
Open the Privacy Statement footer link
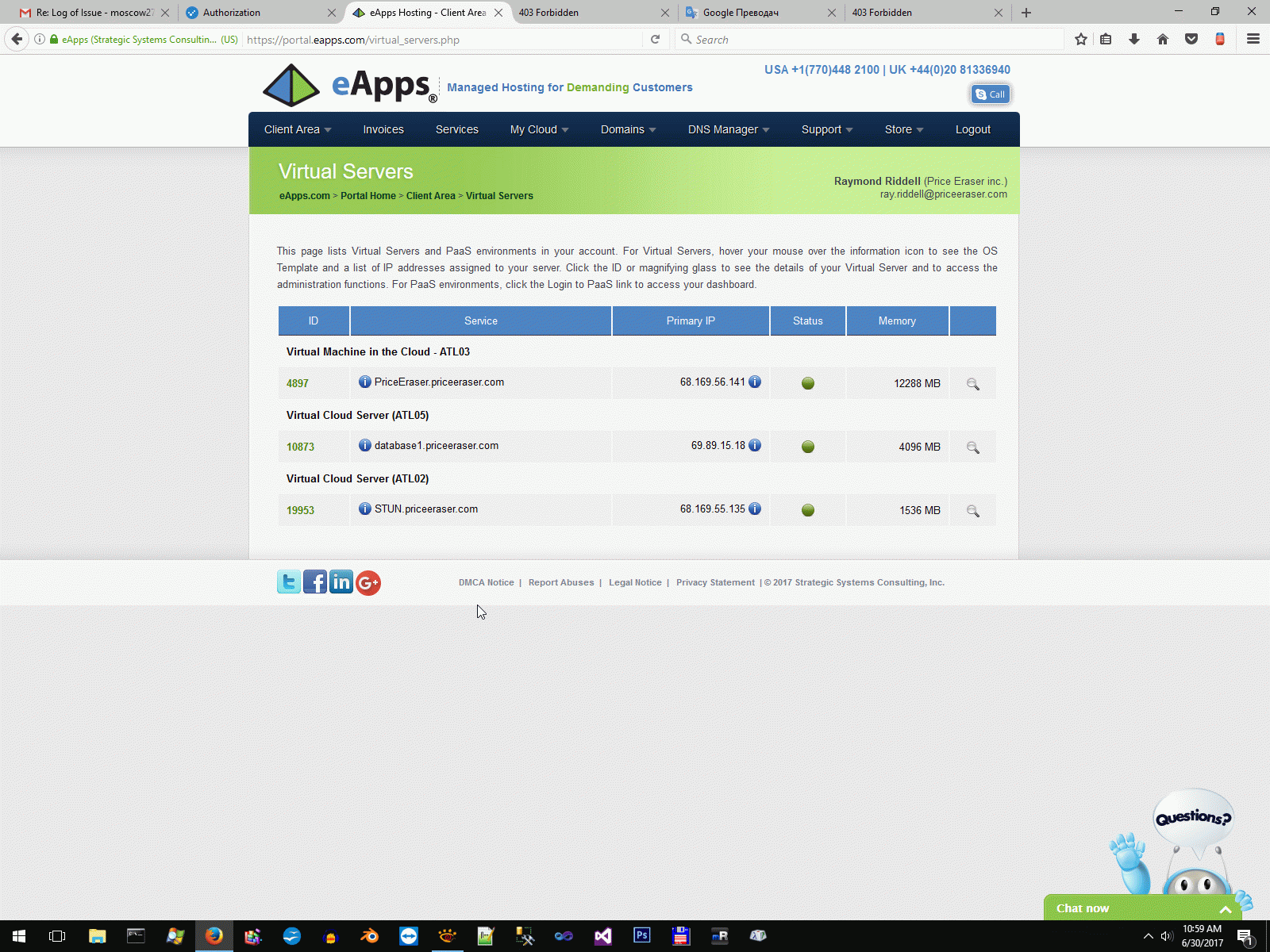[715, 582]
